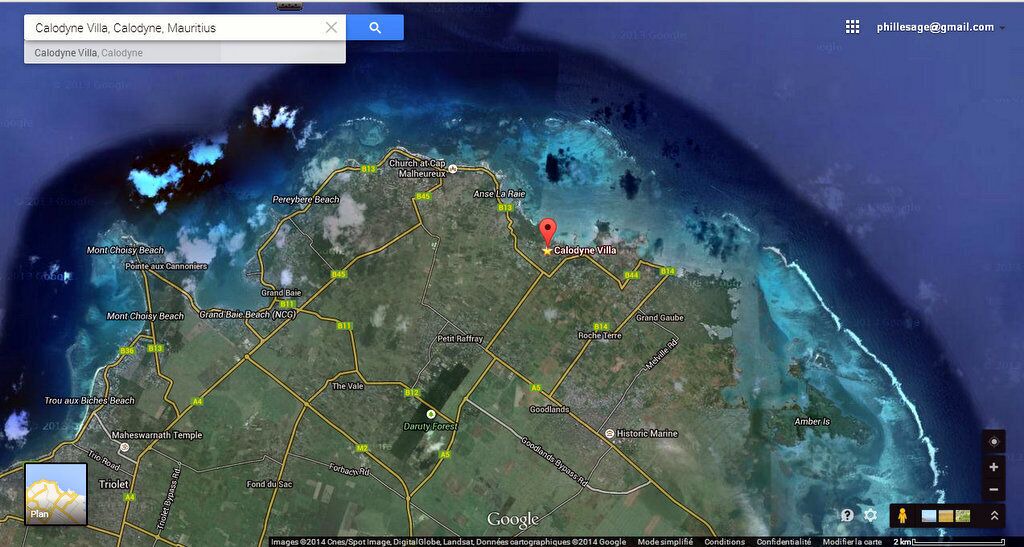Viewport: 1024px width, 547px height.
Task: Open the Conditions link
Action: 724,542
